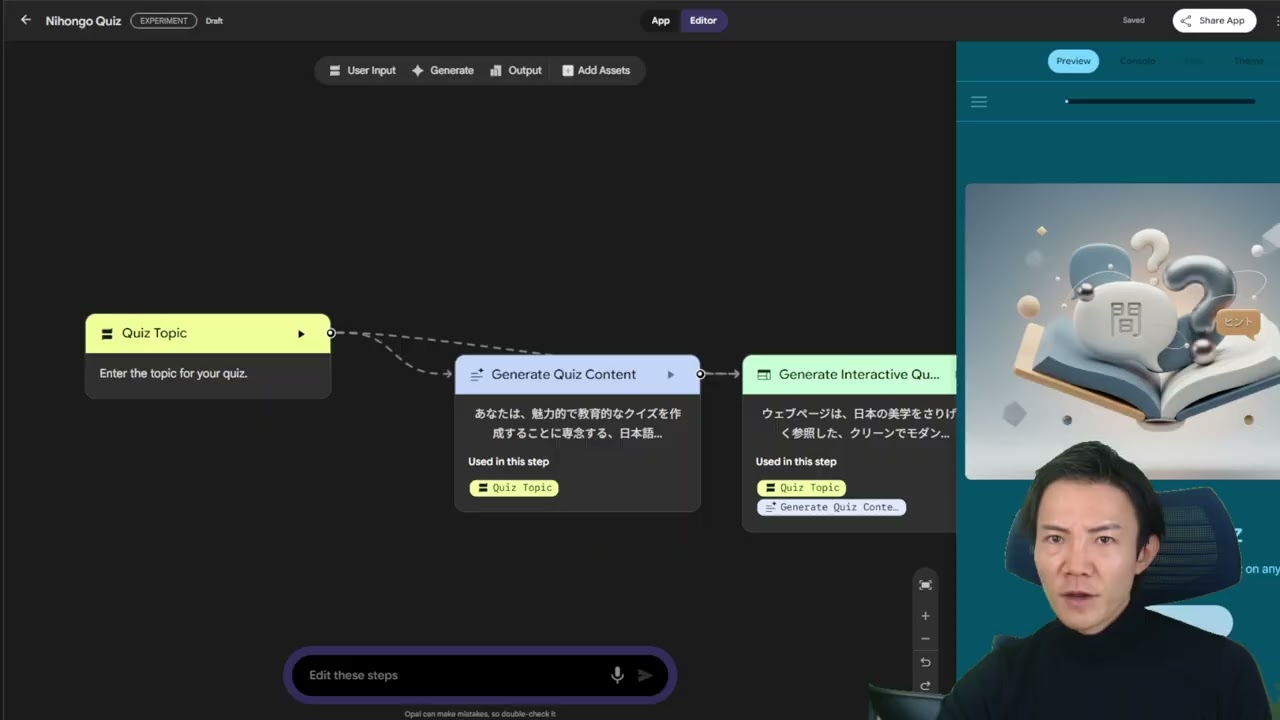This screenshot has height=720, width=1280.
Task: Click the Quiz Topic chip in Generate Interactive node
Action: coord(801,488)
